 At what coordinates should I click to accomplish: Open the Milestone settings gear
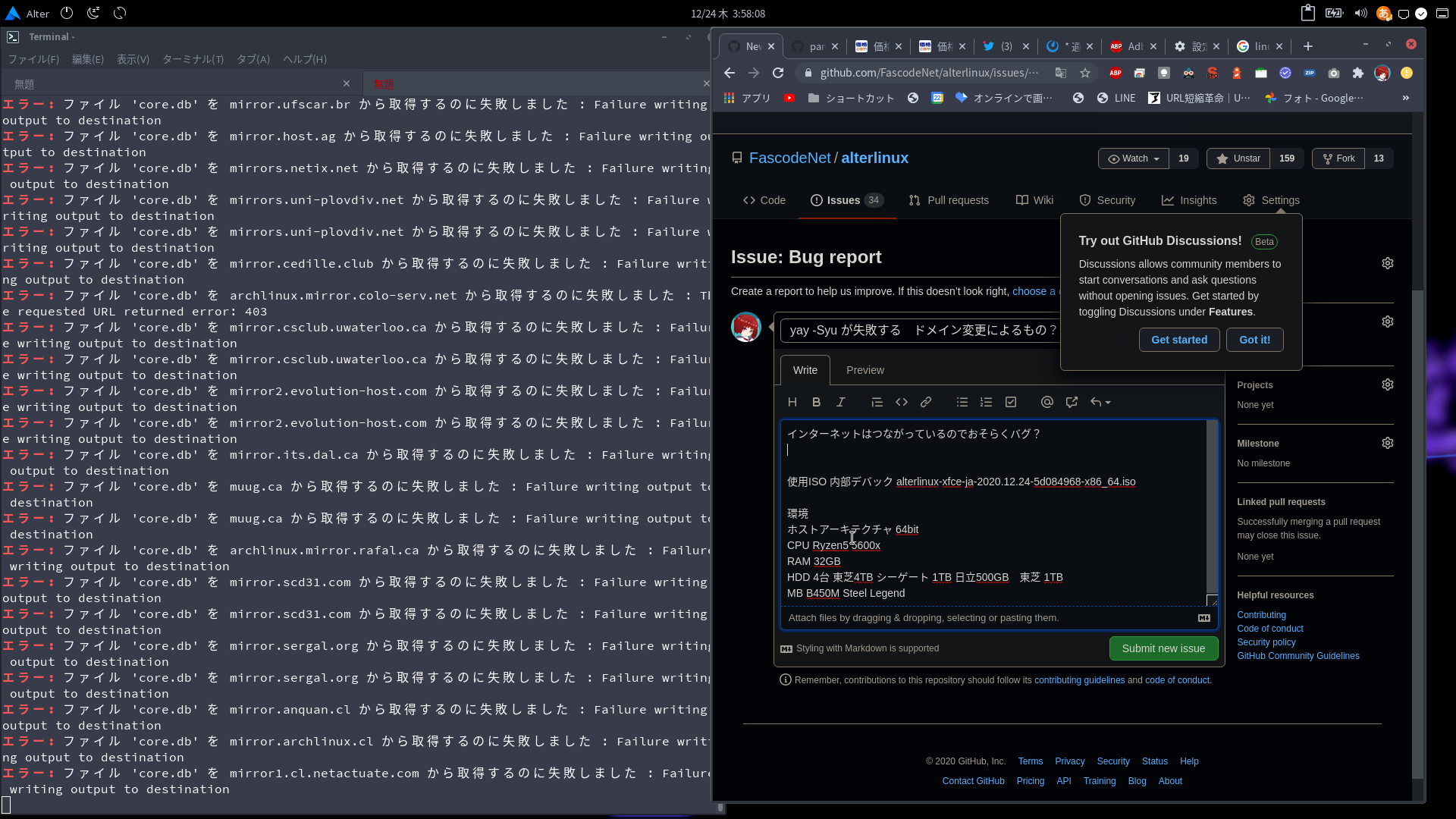(x=1388, y=443)
